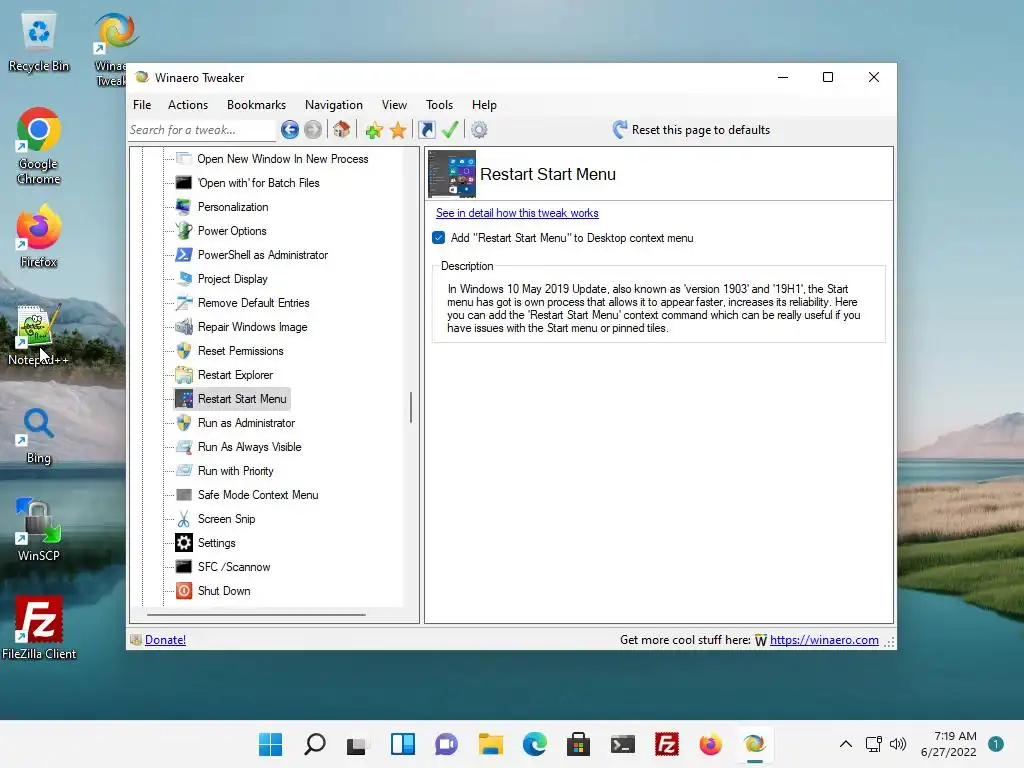Show hidden tray icons chevron

[x=846, y=744]
